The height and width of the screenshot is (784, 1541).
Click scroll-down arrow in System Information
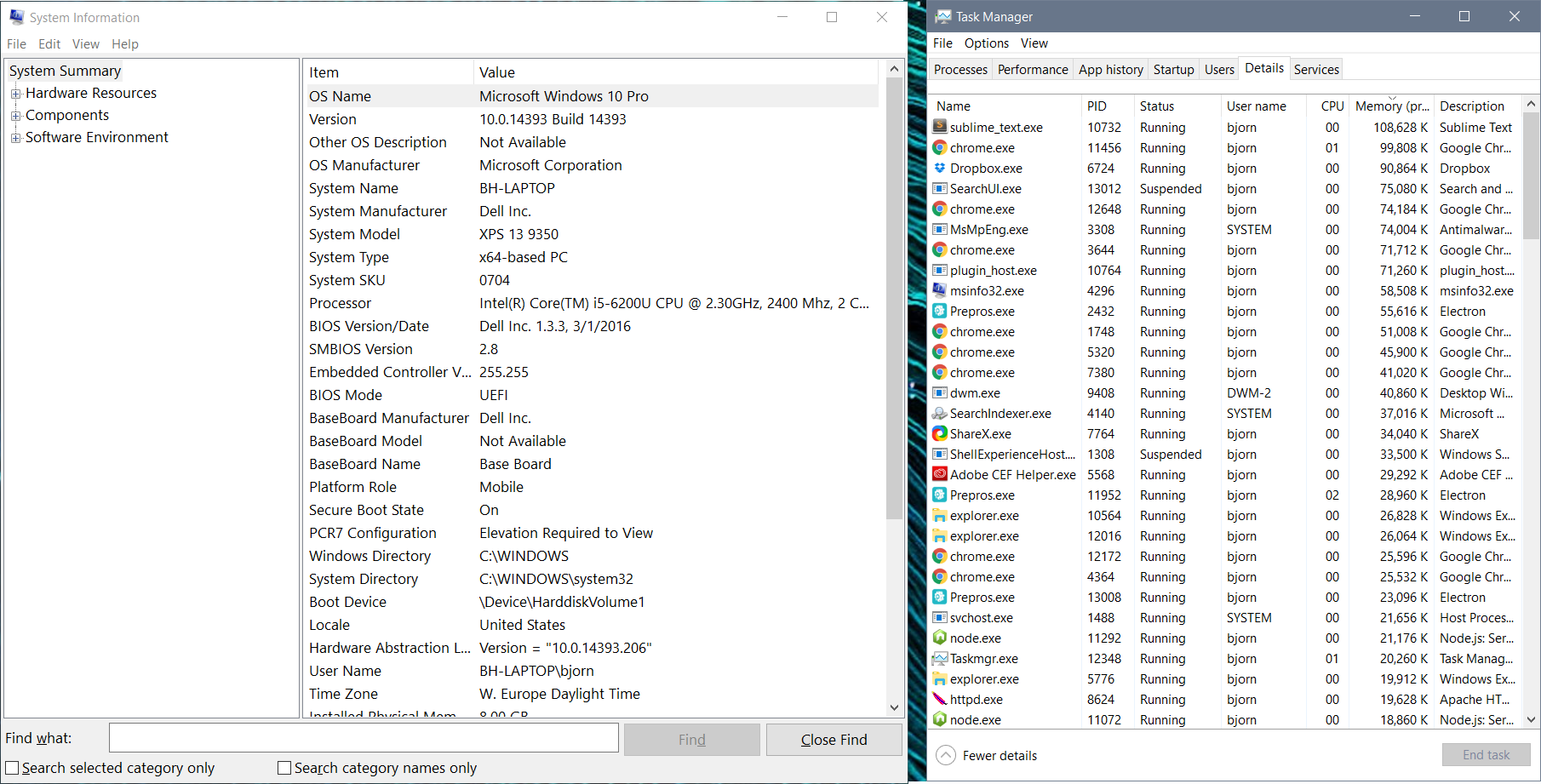(894, 707)
